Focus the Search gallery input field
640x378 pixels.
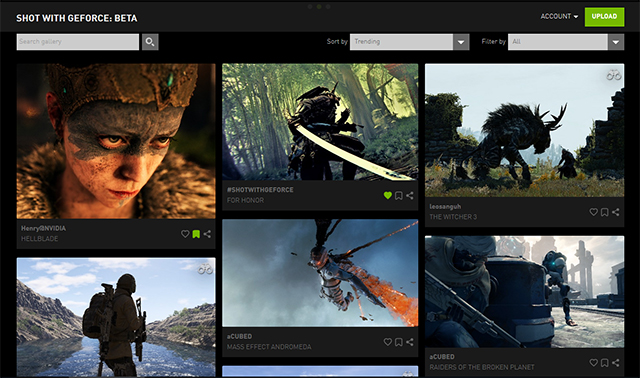click(78, 42)
